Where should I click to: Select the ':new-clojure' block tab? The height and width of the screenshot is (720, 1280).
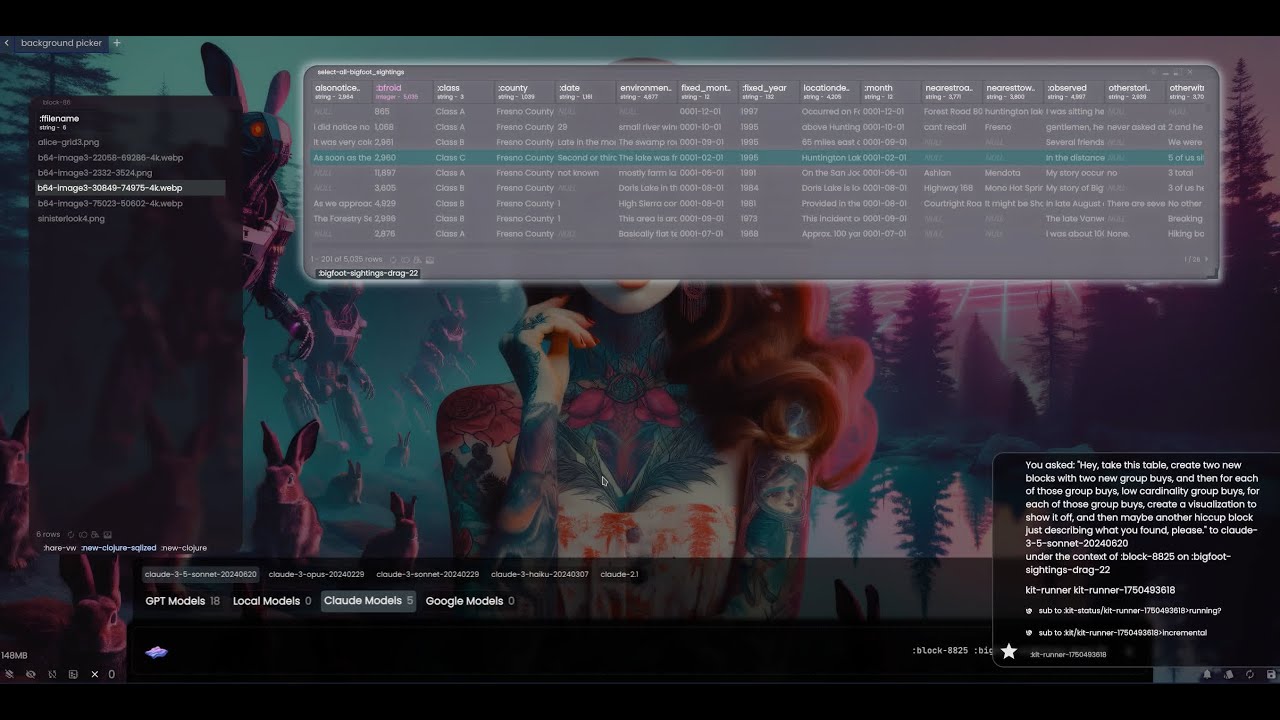[184, 548]
